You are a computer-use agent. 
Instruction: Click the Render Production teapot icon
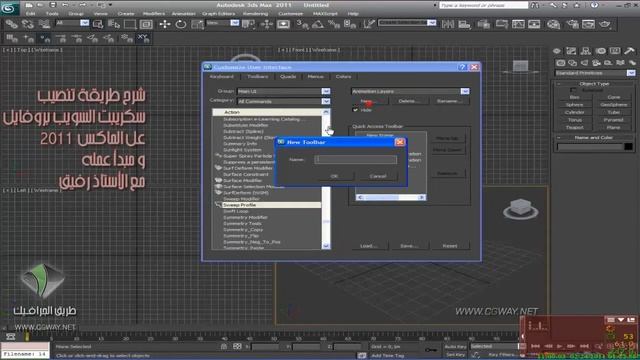(x=604, y=24)
